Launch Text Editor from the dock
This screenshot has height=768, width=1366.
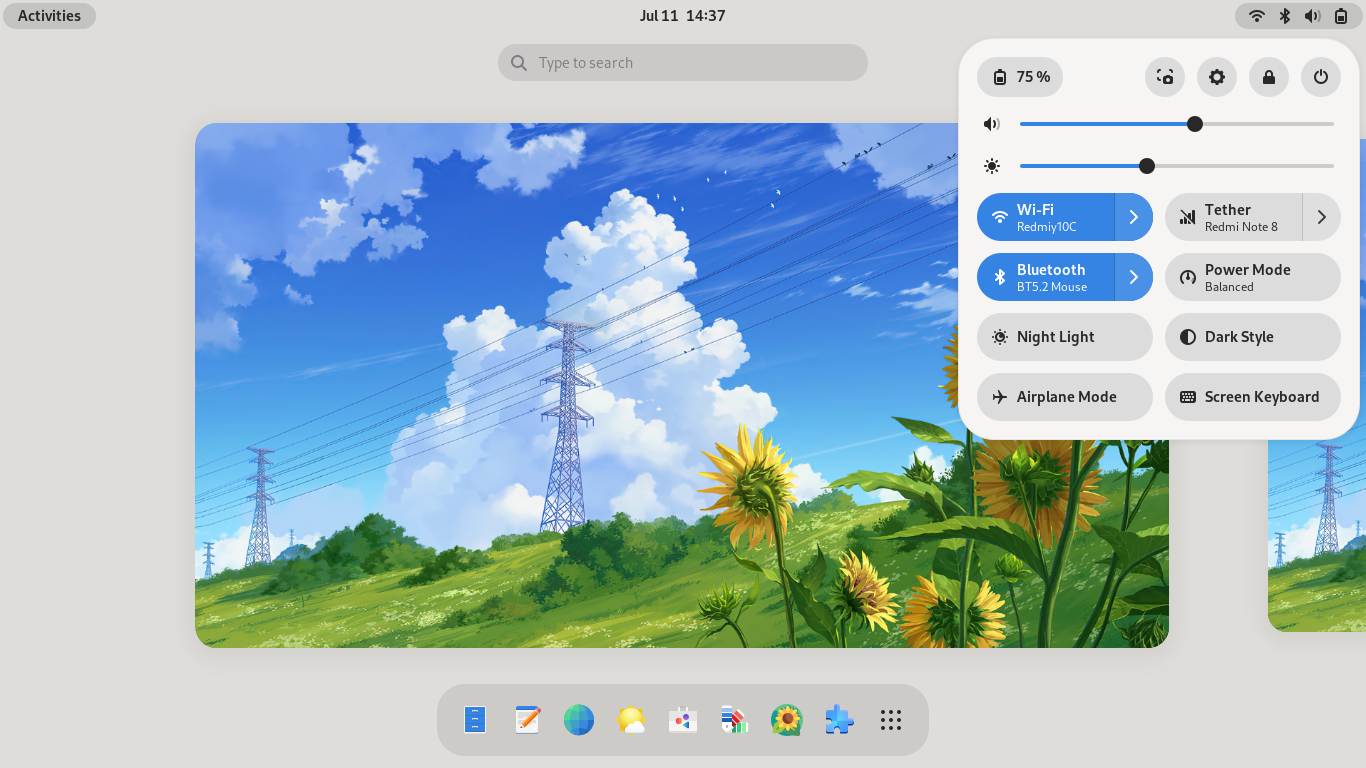[x=527, y=720]
